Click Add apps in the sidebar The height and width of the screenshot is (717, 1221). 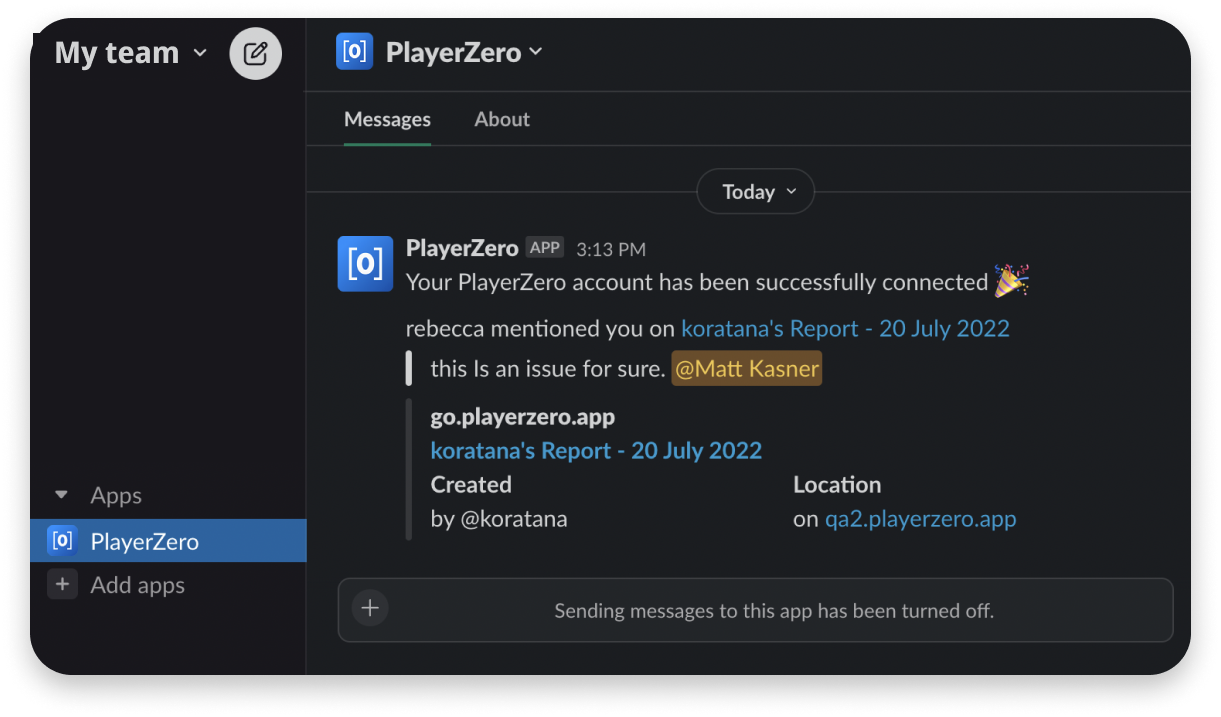tap(138, 585)
